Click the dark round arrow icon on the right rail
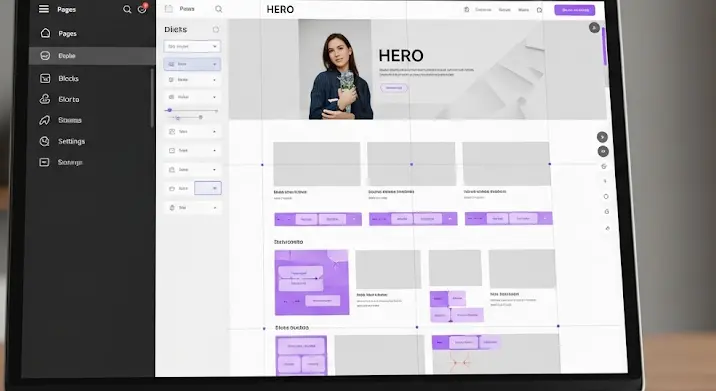 (x=602, y=137)
